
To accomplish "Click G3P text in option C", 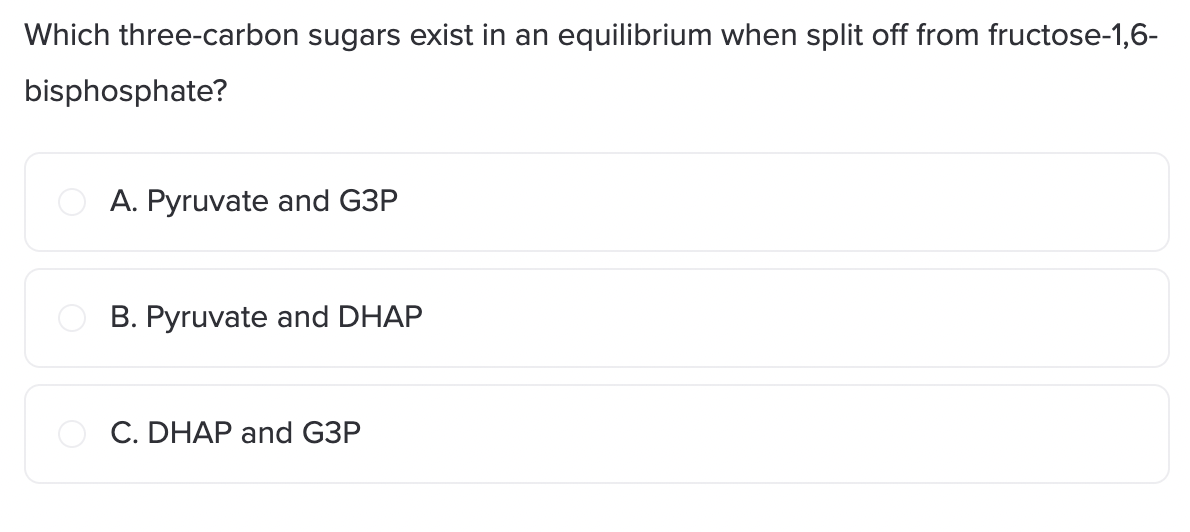I will coord(332,433).
